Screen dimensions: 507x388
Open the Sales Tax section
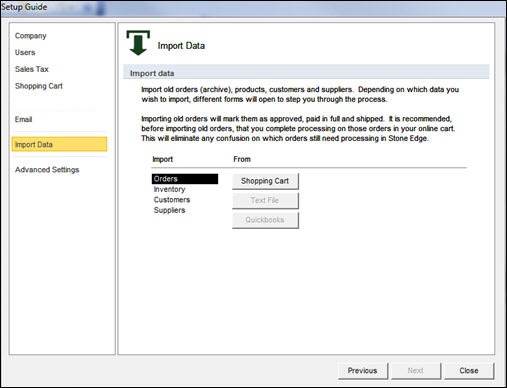point(32,69)
